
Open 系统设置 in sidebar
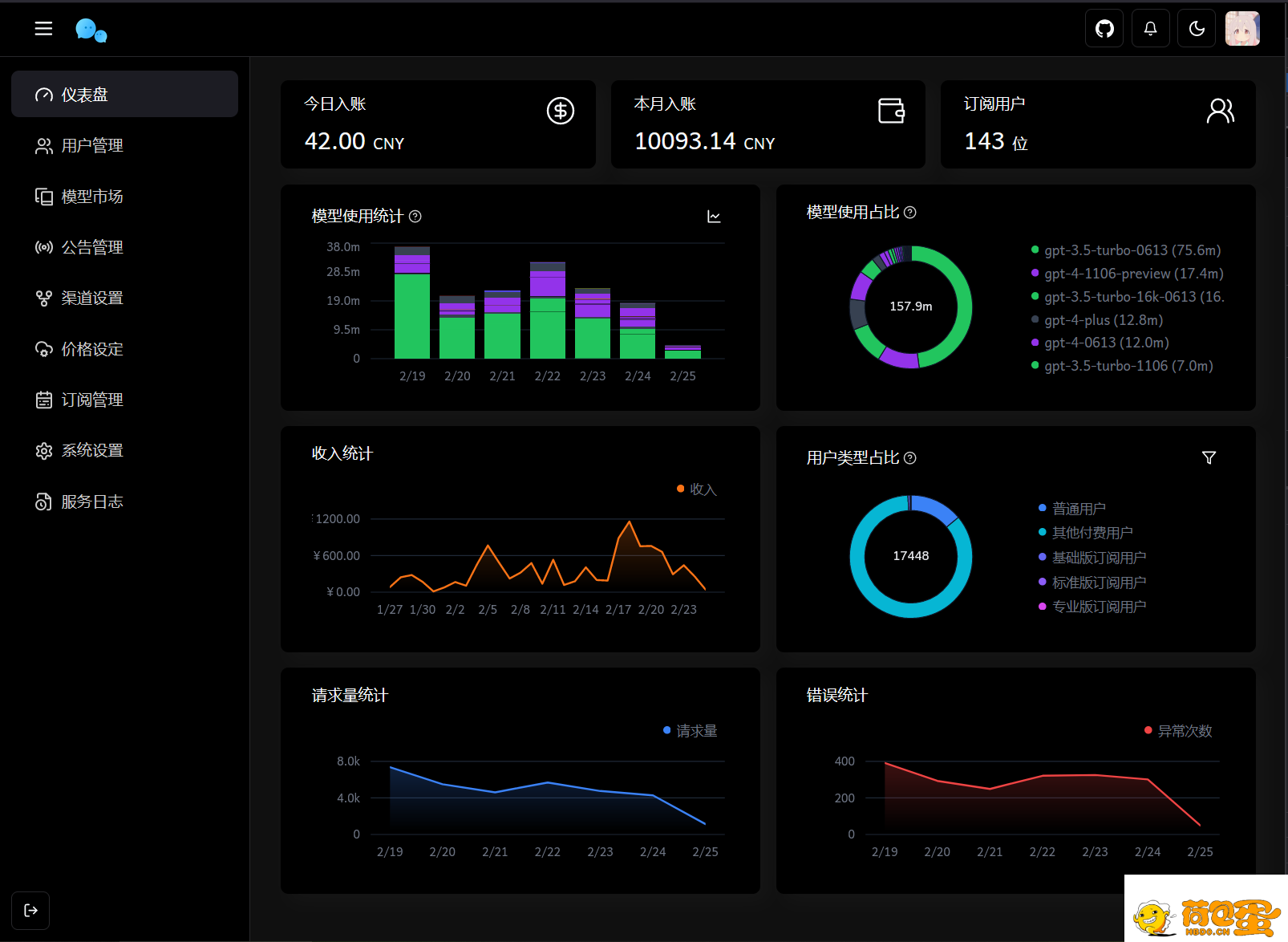coord(124,450)
